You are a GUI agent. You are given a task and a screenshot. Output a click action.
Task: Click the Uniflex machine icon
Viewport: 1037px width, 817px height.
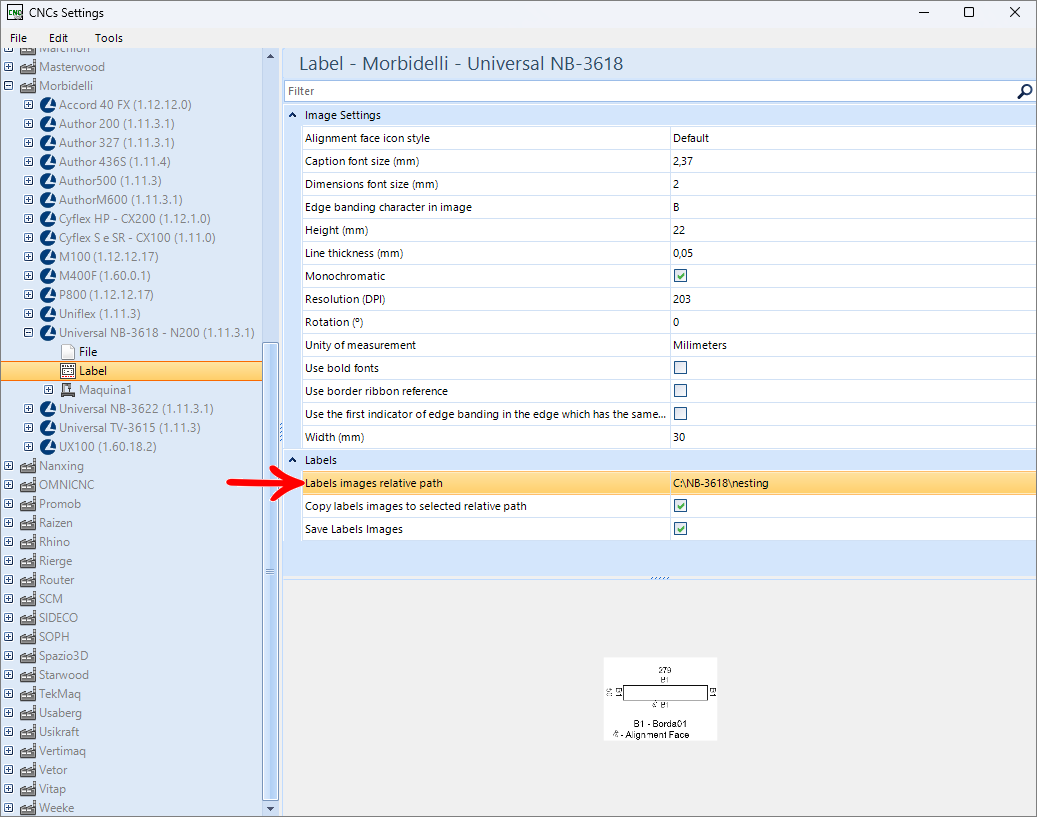[x=48, y=314]
